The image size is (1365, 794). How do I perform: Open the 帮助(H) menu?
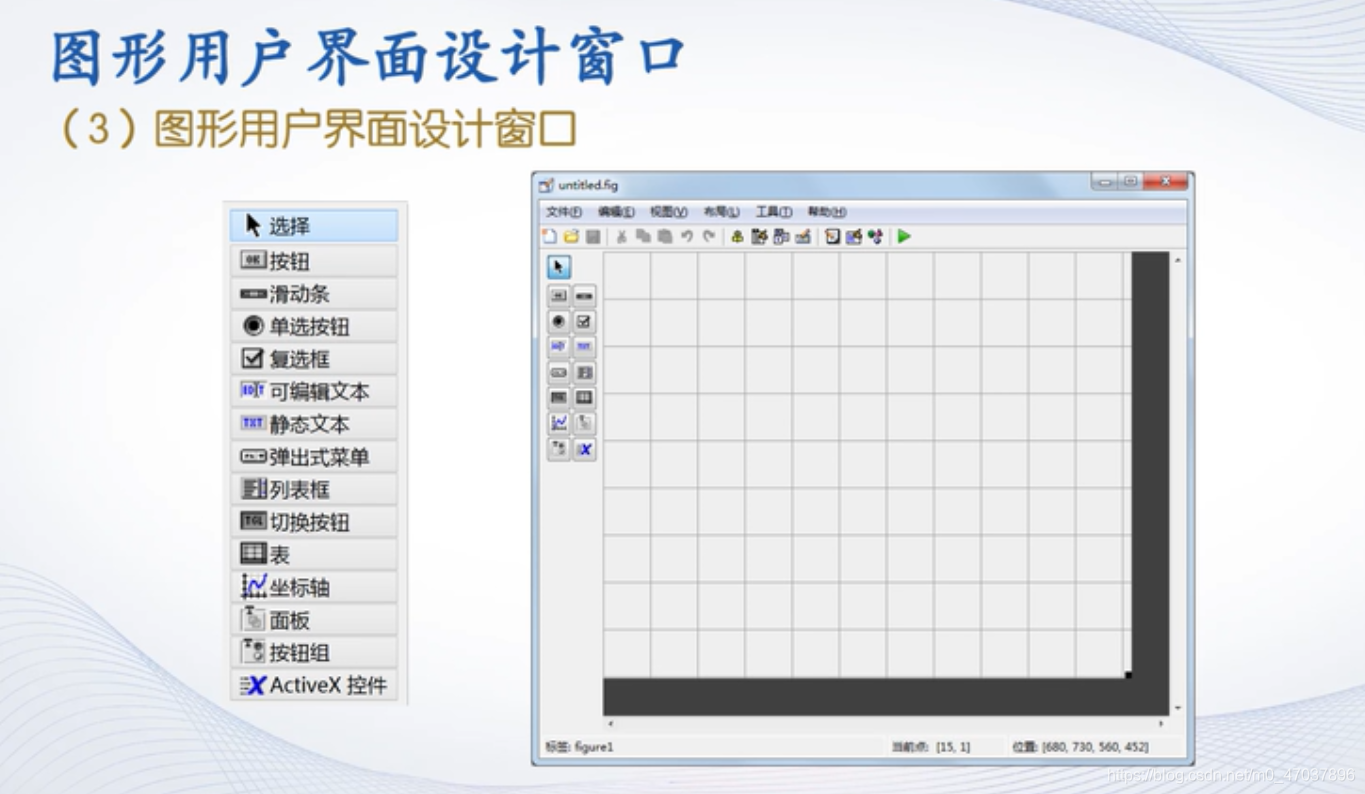(826, 212)
